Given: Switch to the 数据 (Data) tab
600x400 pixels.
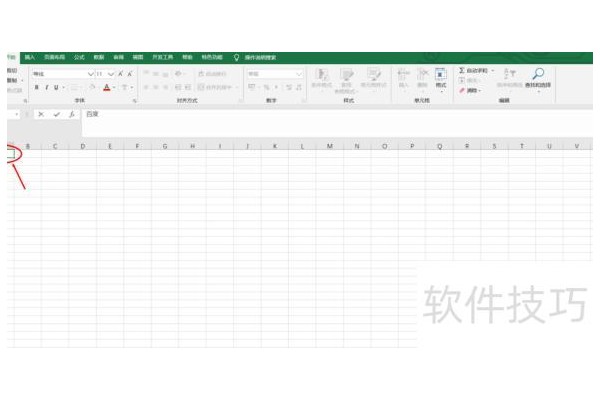Looking at the screenshot, I should click(x=99, y=57).
